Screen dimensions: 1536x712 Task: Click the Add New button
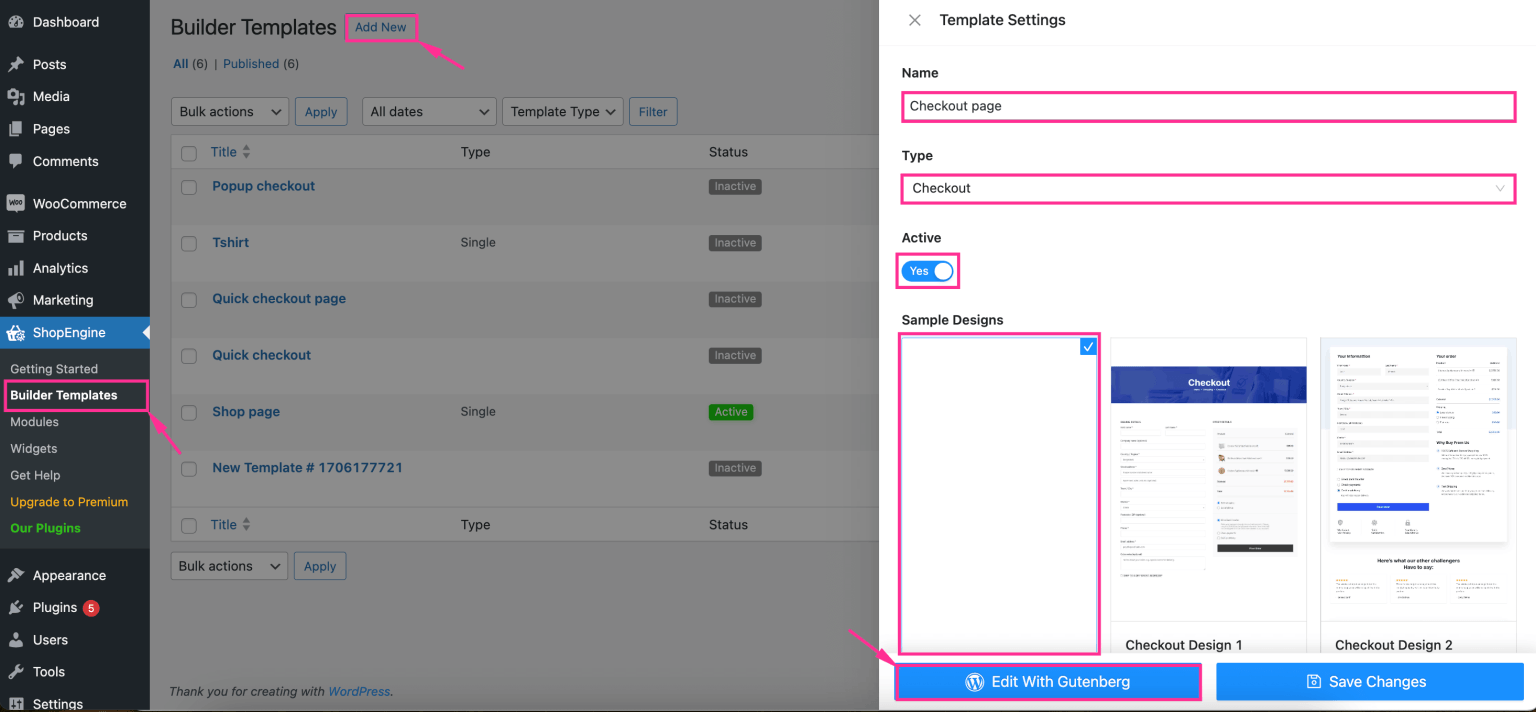click(x=380, y=27)
